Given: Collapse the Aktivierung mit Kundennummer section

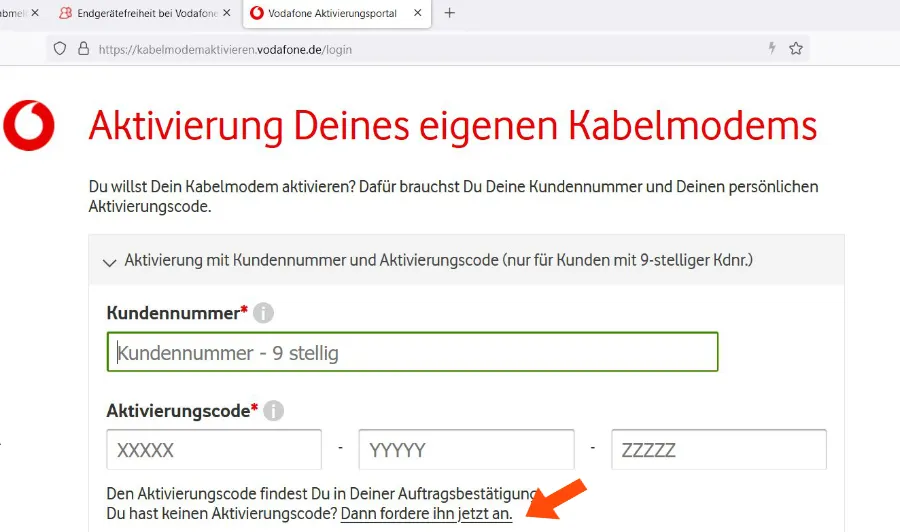Looking at the screenshot, I should pos(110,261).
